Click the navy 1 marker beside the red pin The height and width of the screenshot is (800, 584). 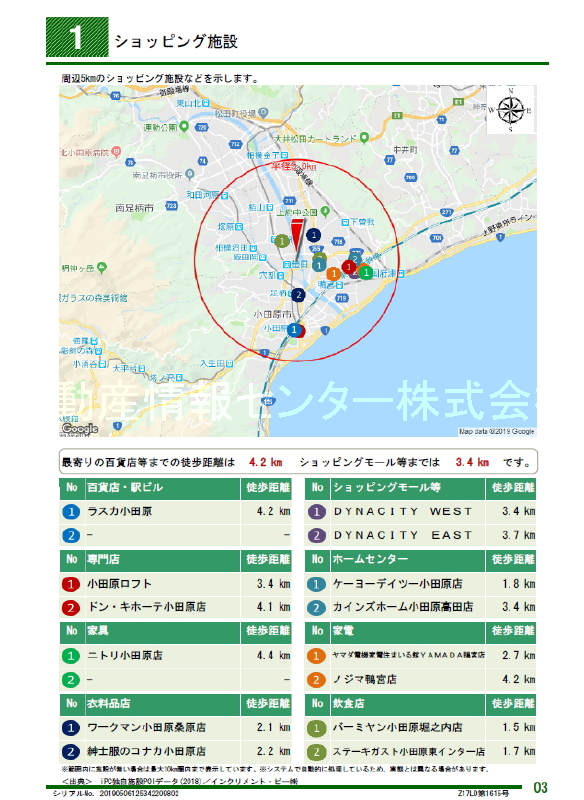coord(314,235)
